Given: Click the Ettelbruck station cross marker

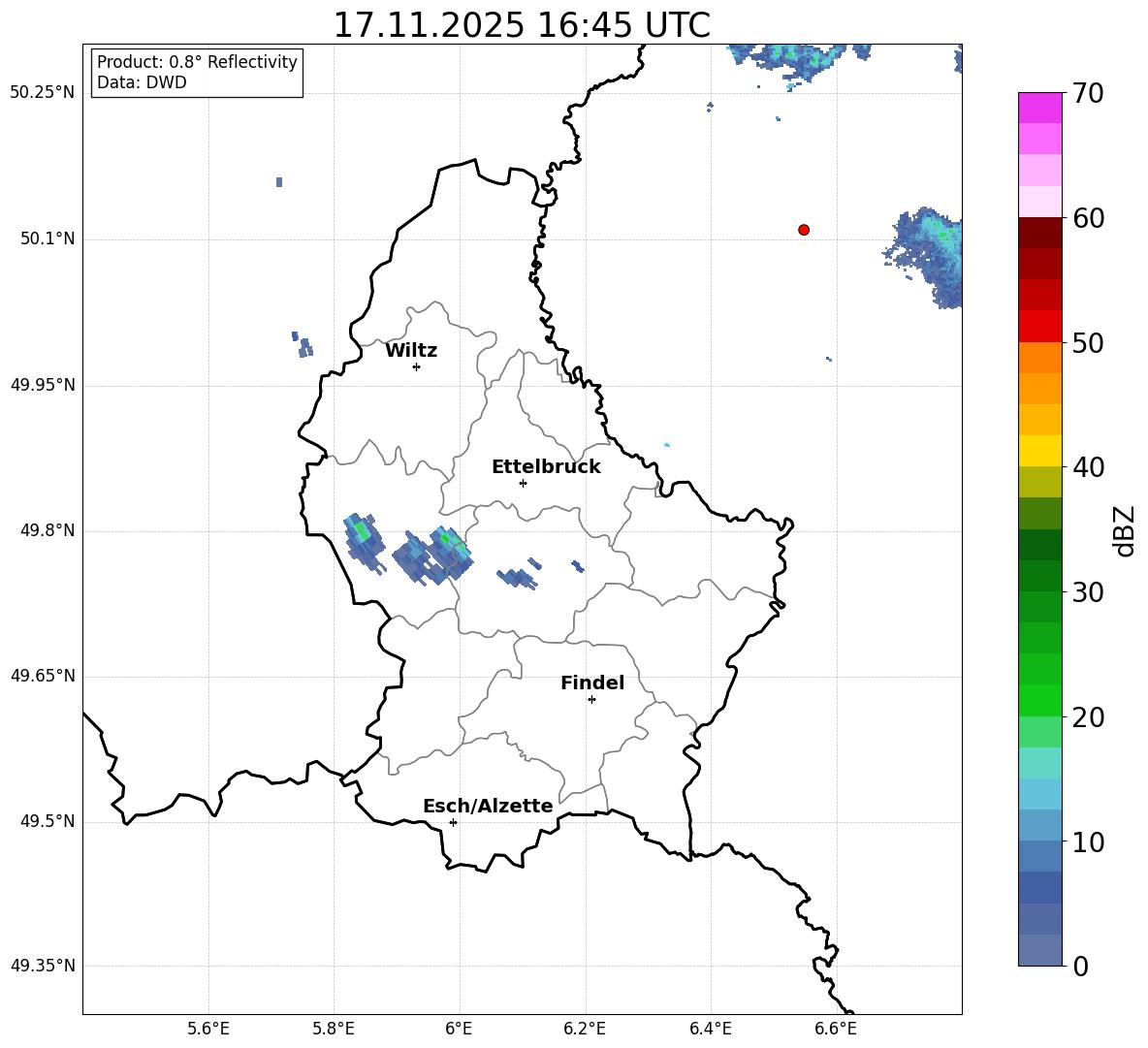Looking at the screenshot, I should 523,483.
